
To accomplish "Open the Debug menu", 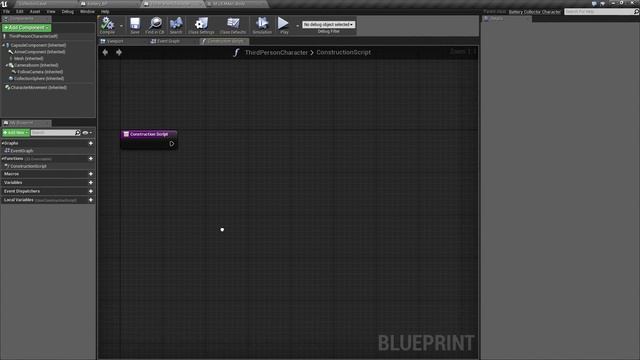I will (x=68, y=11).
